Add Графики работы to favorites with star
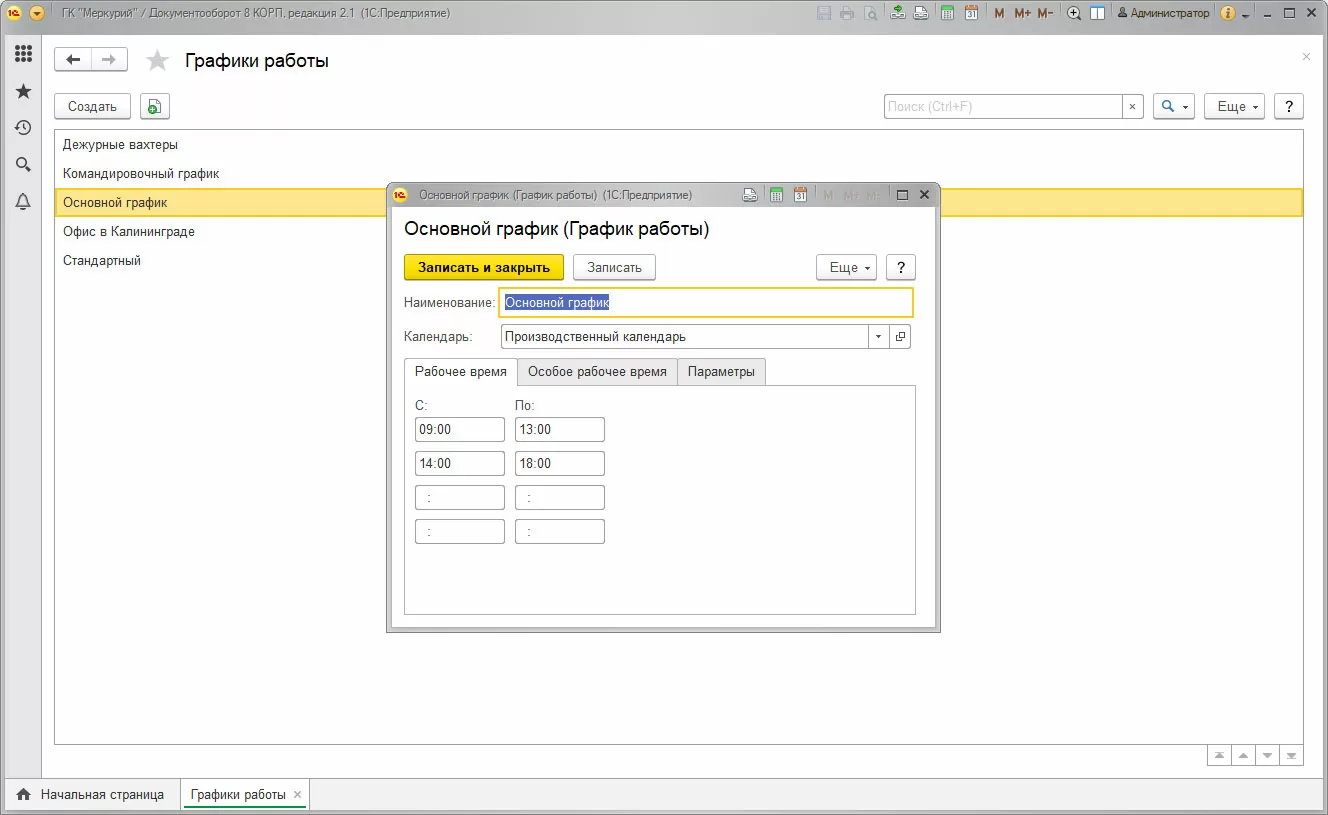This screenshot has width=1328, height=815. click(157, 61)
